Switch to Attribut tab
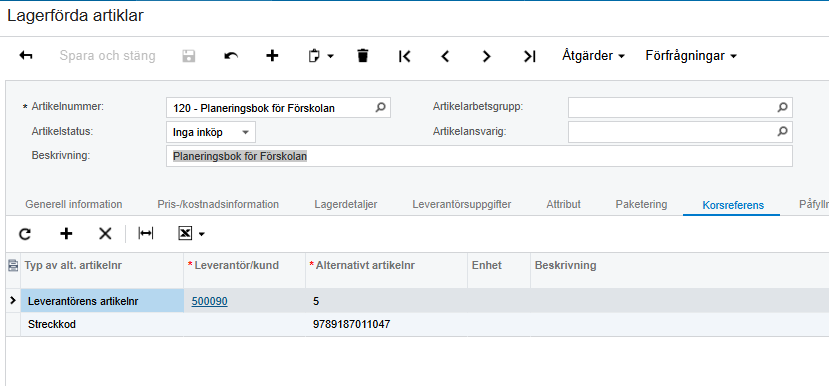This screenshot has width=829, height=386. click(x=564, y=204)
